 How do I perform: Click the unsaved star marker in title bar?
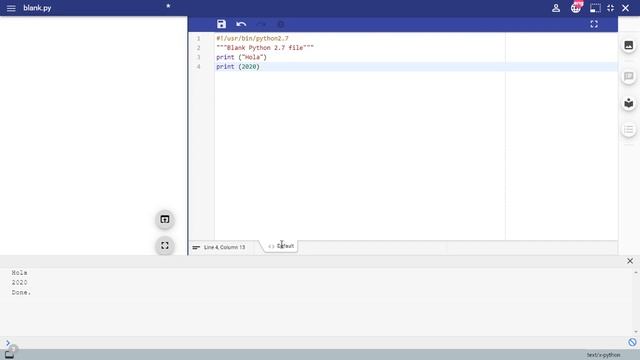(168, 6)
